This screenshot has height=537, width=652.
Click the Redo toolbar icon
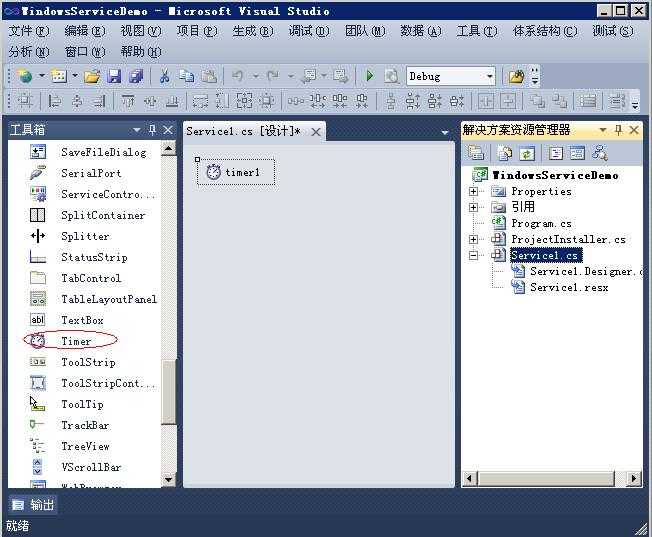pyautogui.click(x=273, y=77)
